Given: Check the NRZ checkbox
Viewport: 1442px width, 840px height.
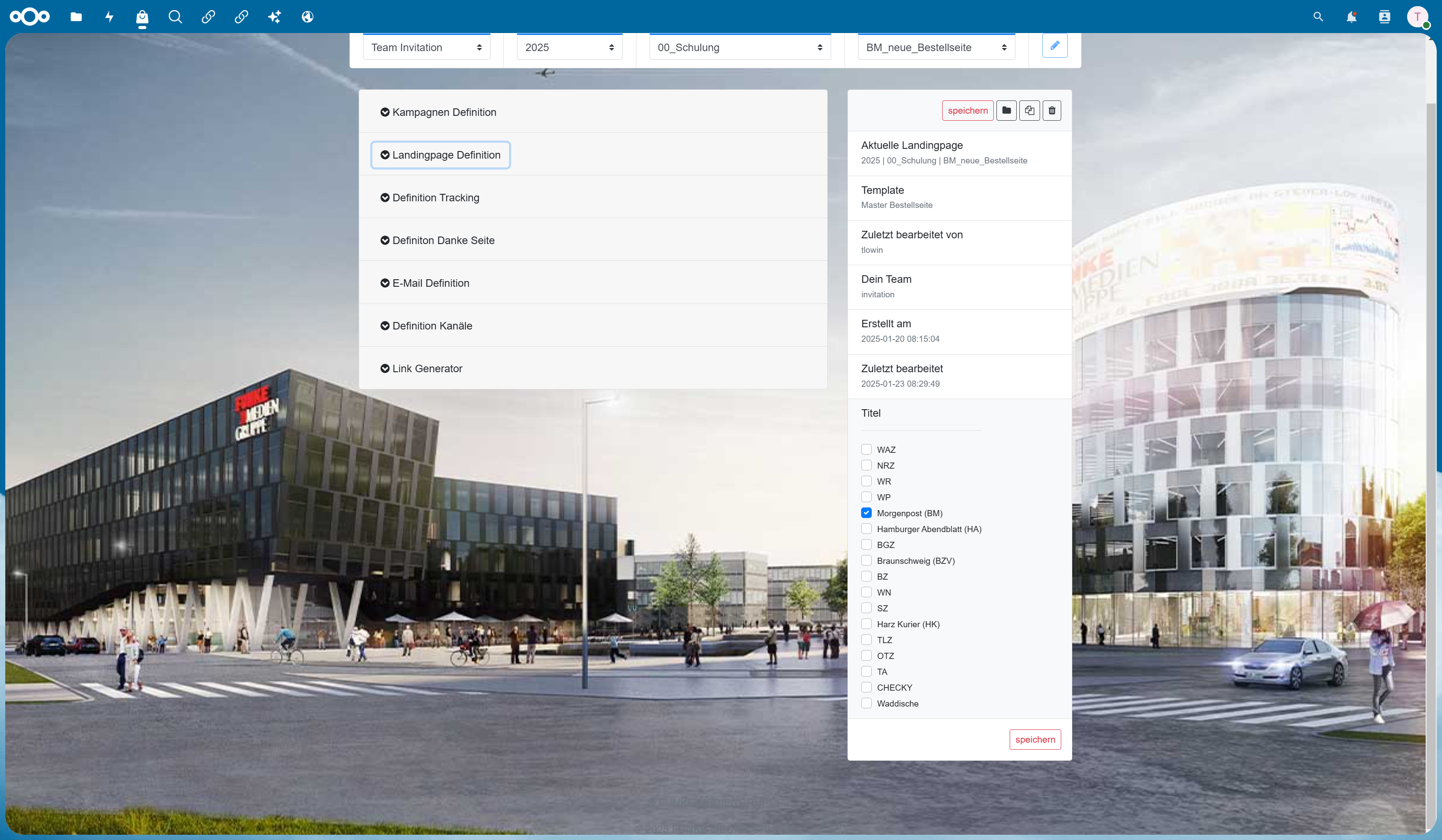Looking at the screenshot, I should click(x=866, y=466).
